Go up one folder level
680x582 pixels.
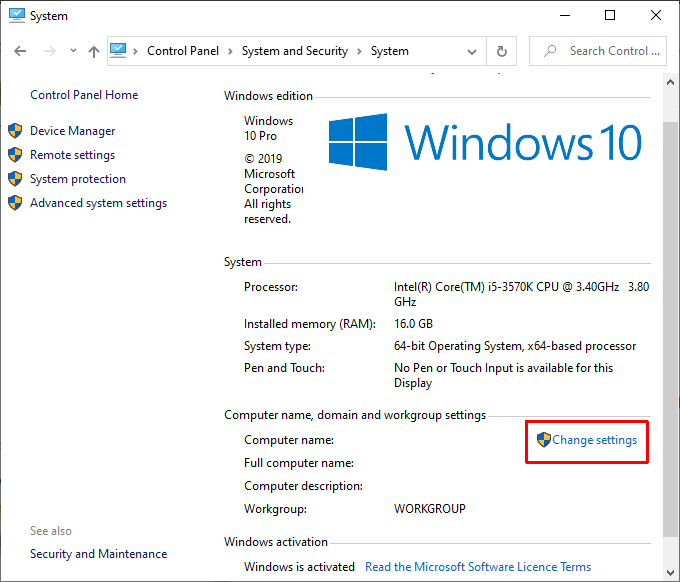[x=94, y=51]
